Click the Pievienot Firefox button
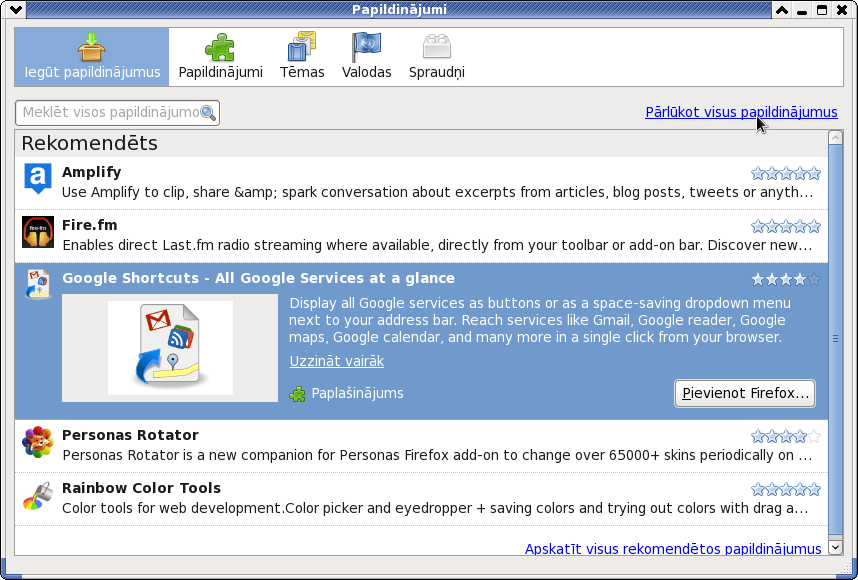The image size is (858, 580). coord(745,393)
